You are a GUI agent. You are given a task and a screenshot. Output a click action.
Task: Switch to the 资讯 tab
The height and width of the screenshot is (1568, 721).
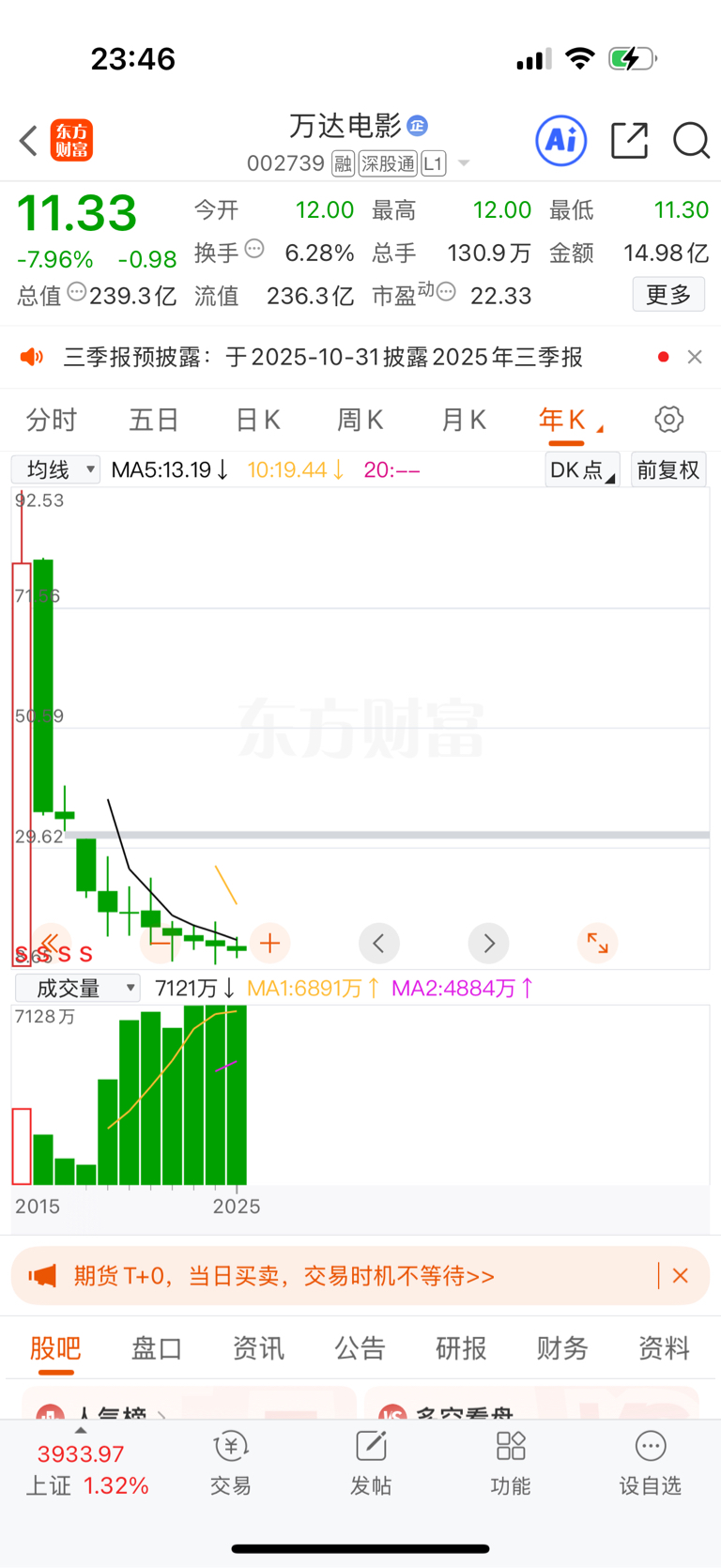258,1348
